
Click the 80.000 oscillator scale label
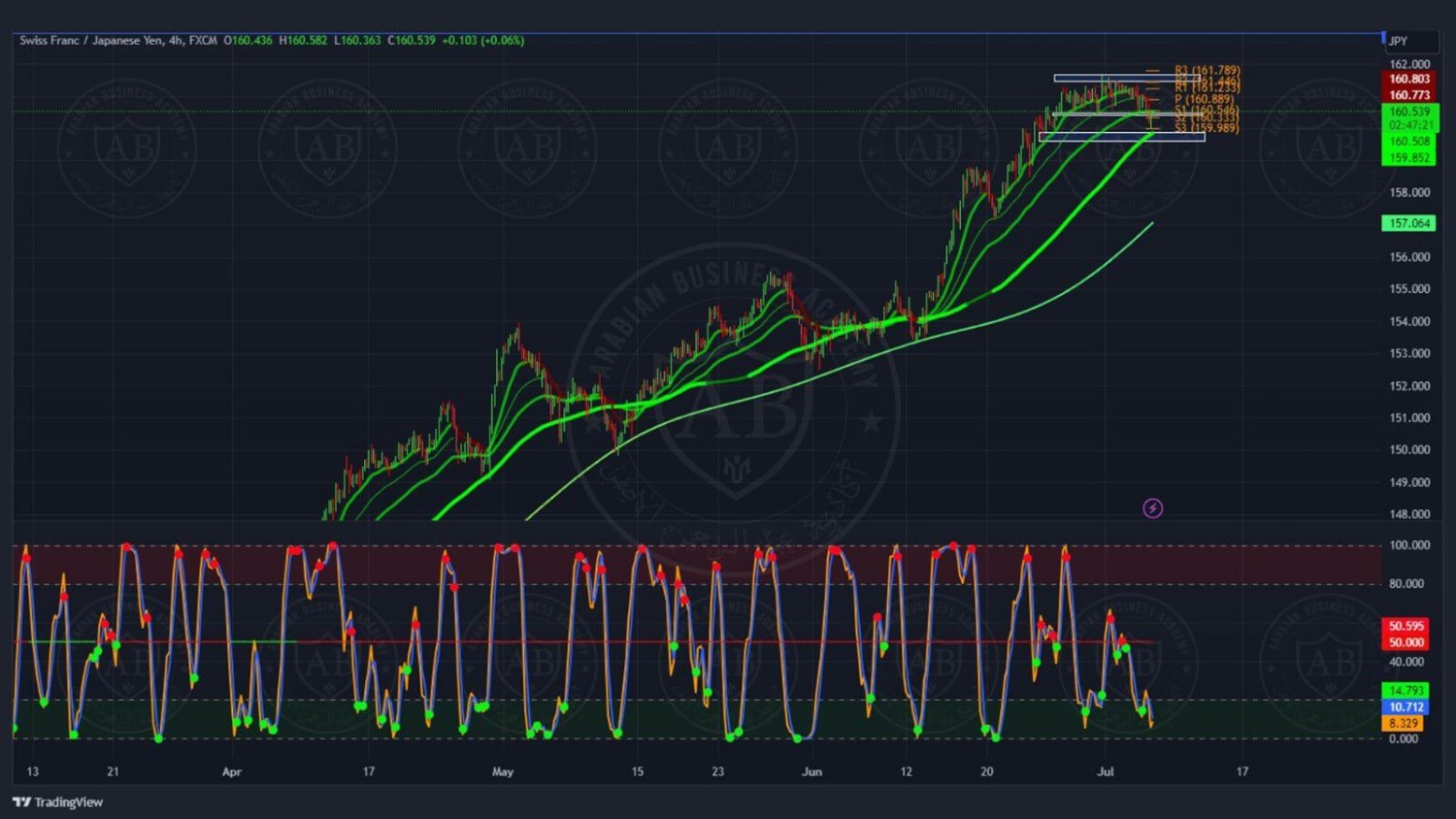1406,584
